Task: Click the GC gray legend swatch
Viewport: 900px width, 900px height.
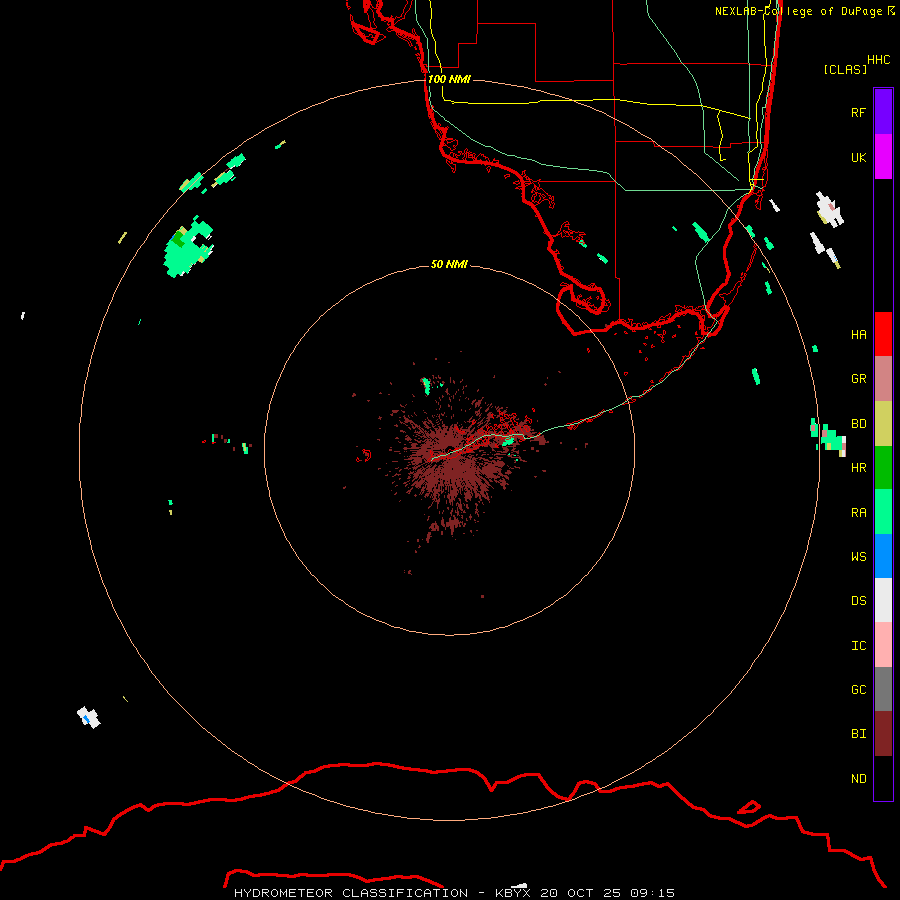Action: pyautogui.click(x=883, y=689)
